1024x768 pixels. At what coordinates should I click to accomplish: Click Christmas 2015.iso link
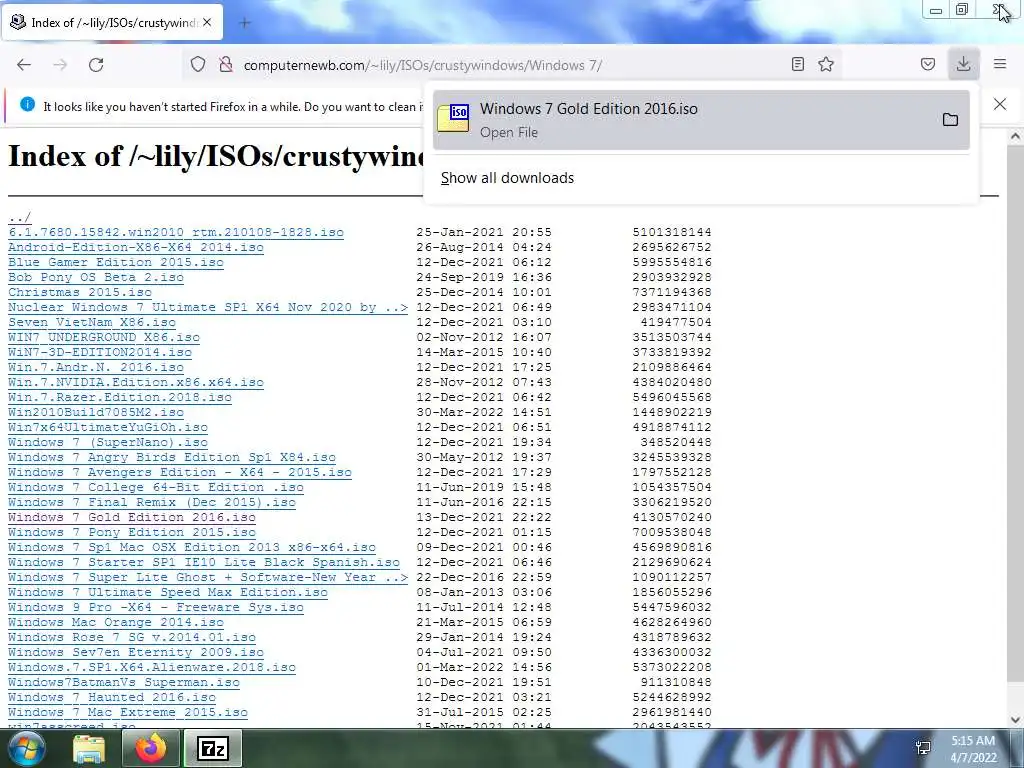(80, 293)
